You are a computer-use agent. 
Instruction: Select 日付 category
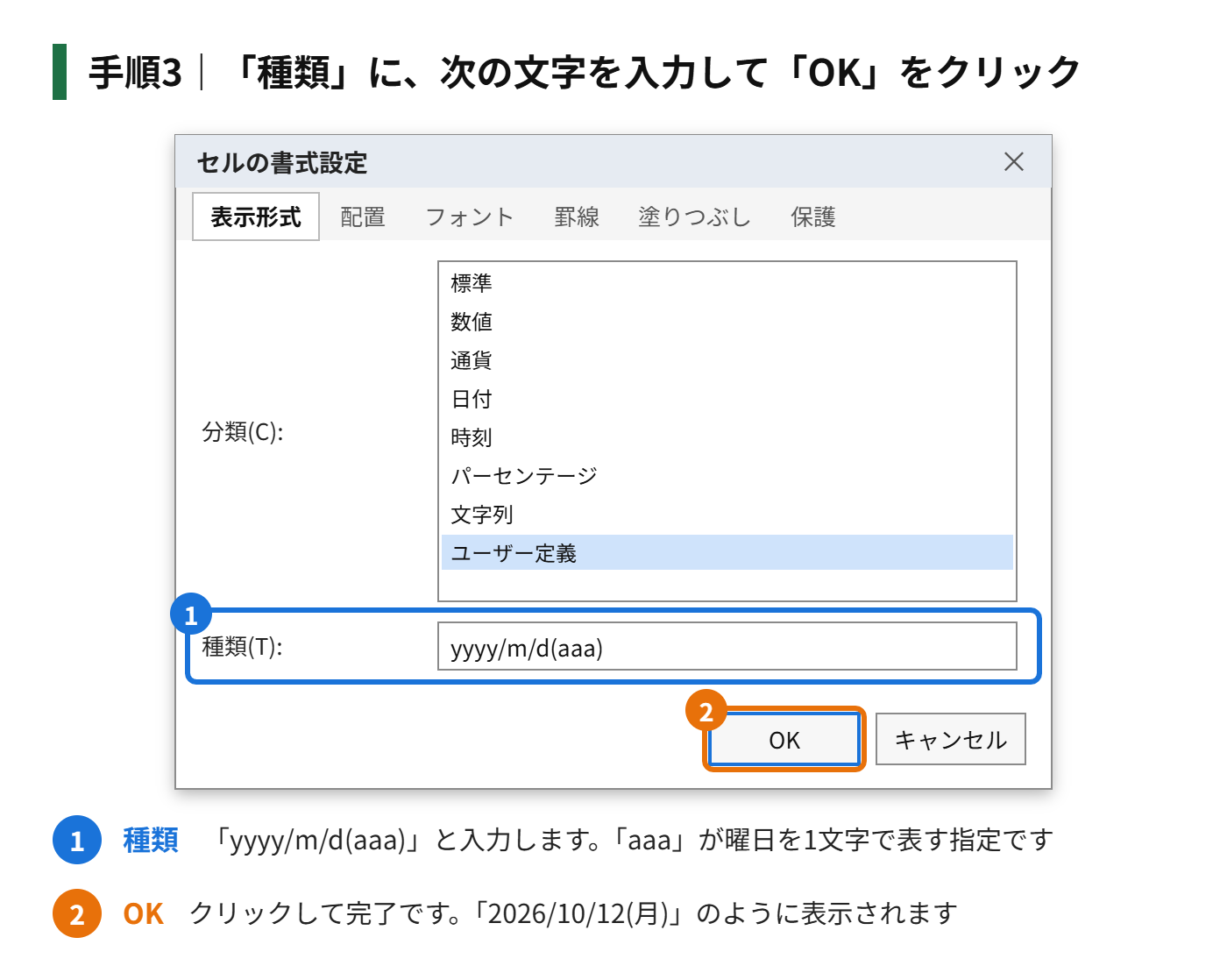pyautogui.click(x=727, y=399)
